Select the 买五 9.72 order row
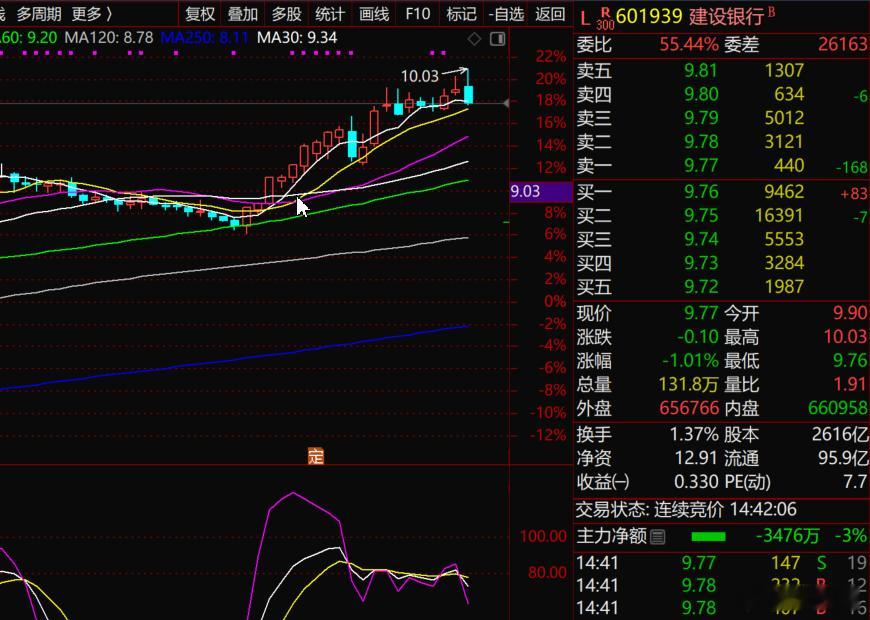The image size is (870, 620). (721, 287)
